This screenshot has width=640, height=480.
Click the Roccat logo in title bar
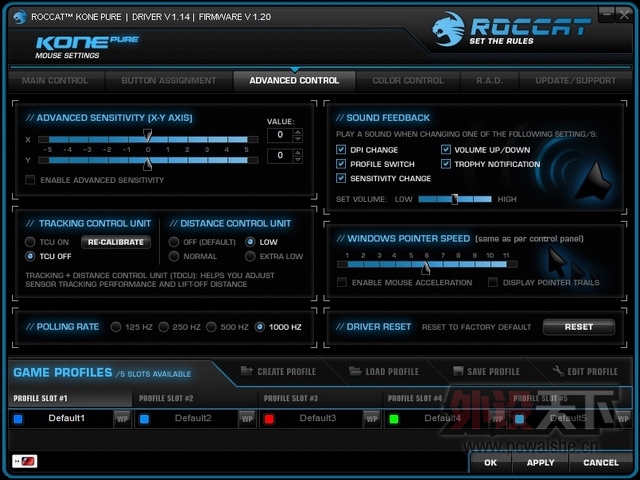(20, 17)
